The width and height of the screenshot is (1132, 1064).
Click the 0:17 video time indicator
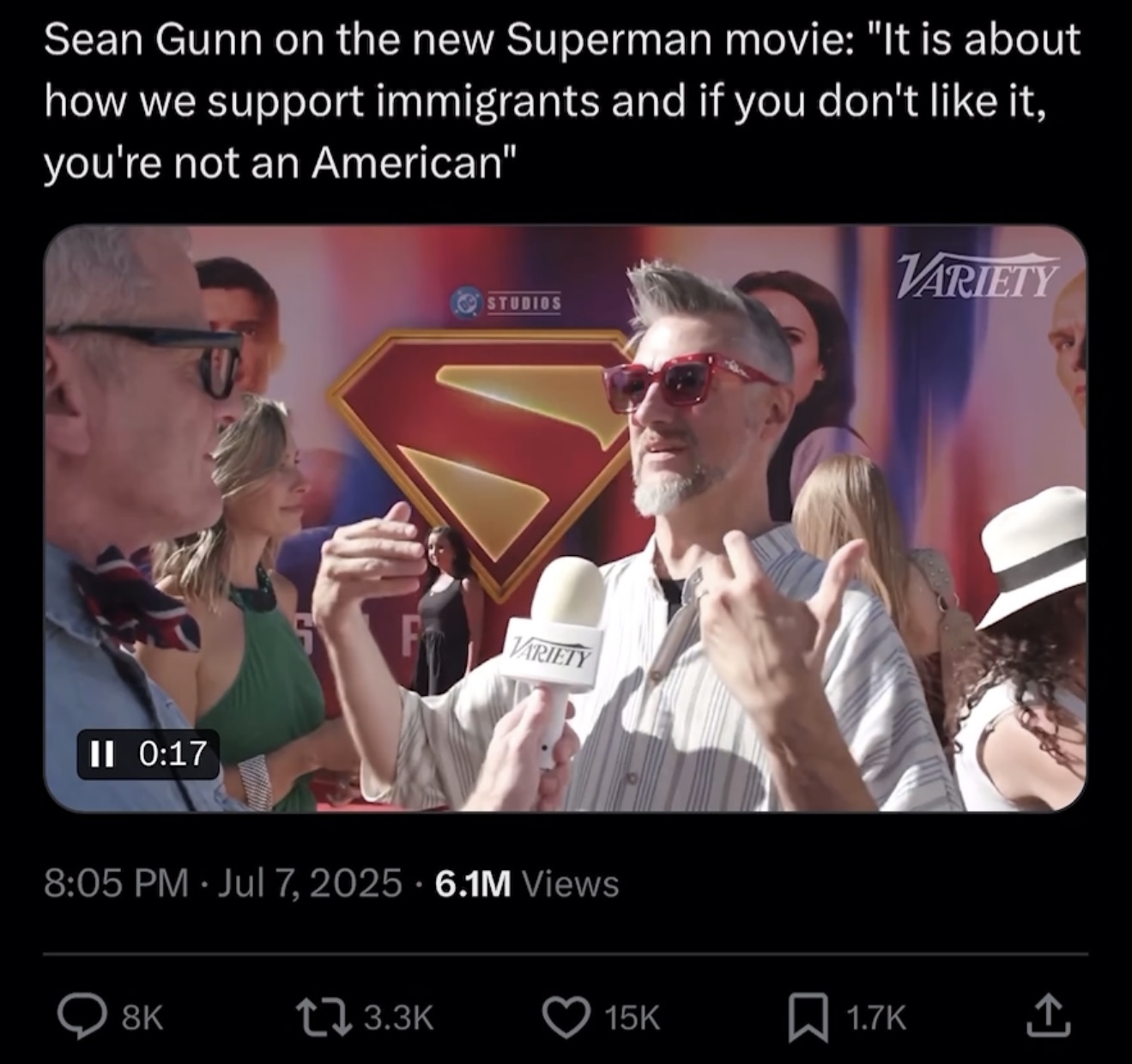(172, 754)
